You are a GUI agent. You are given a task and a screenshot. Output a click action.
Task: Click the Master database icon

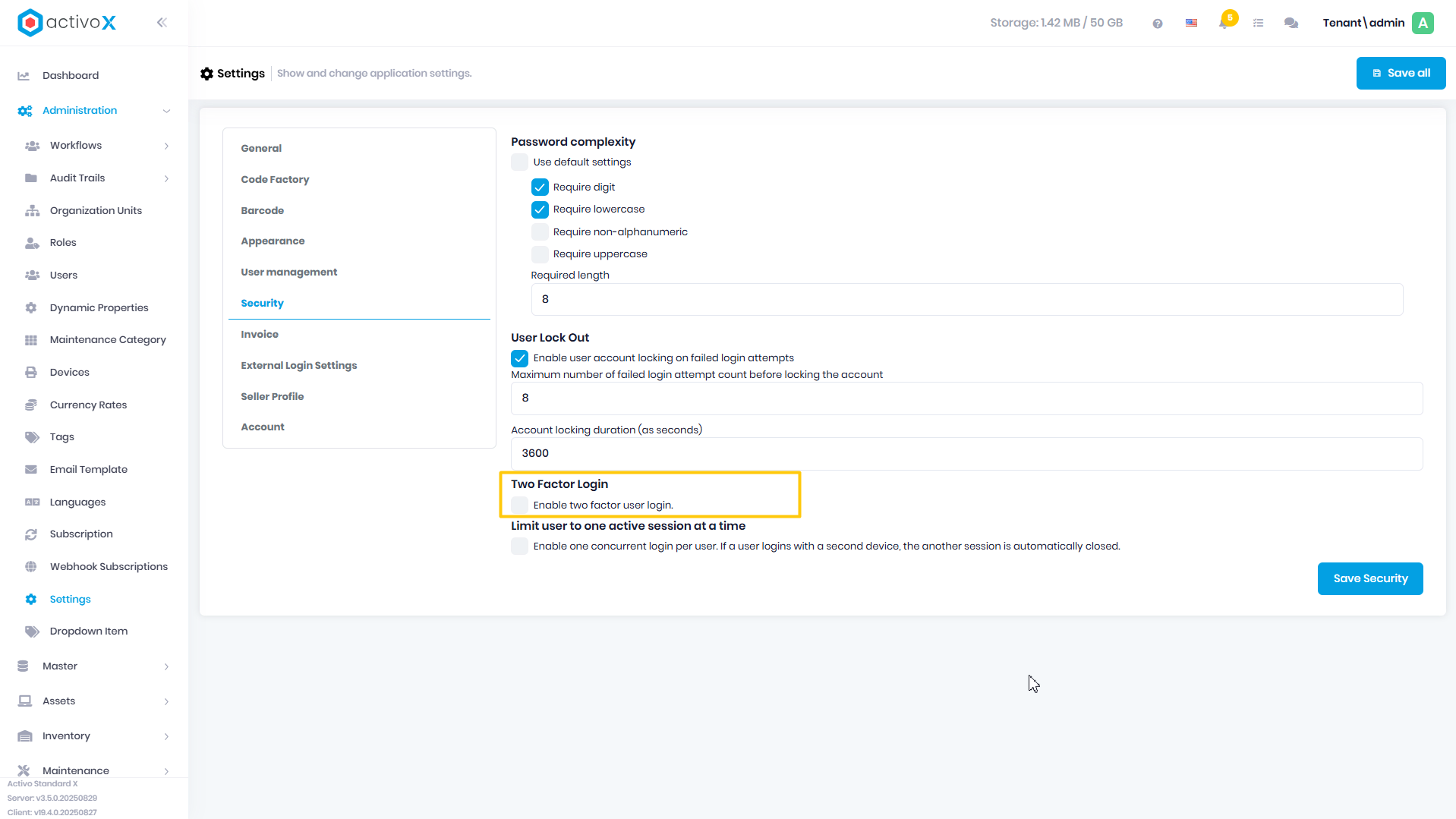coord(23,666)
